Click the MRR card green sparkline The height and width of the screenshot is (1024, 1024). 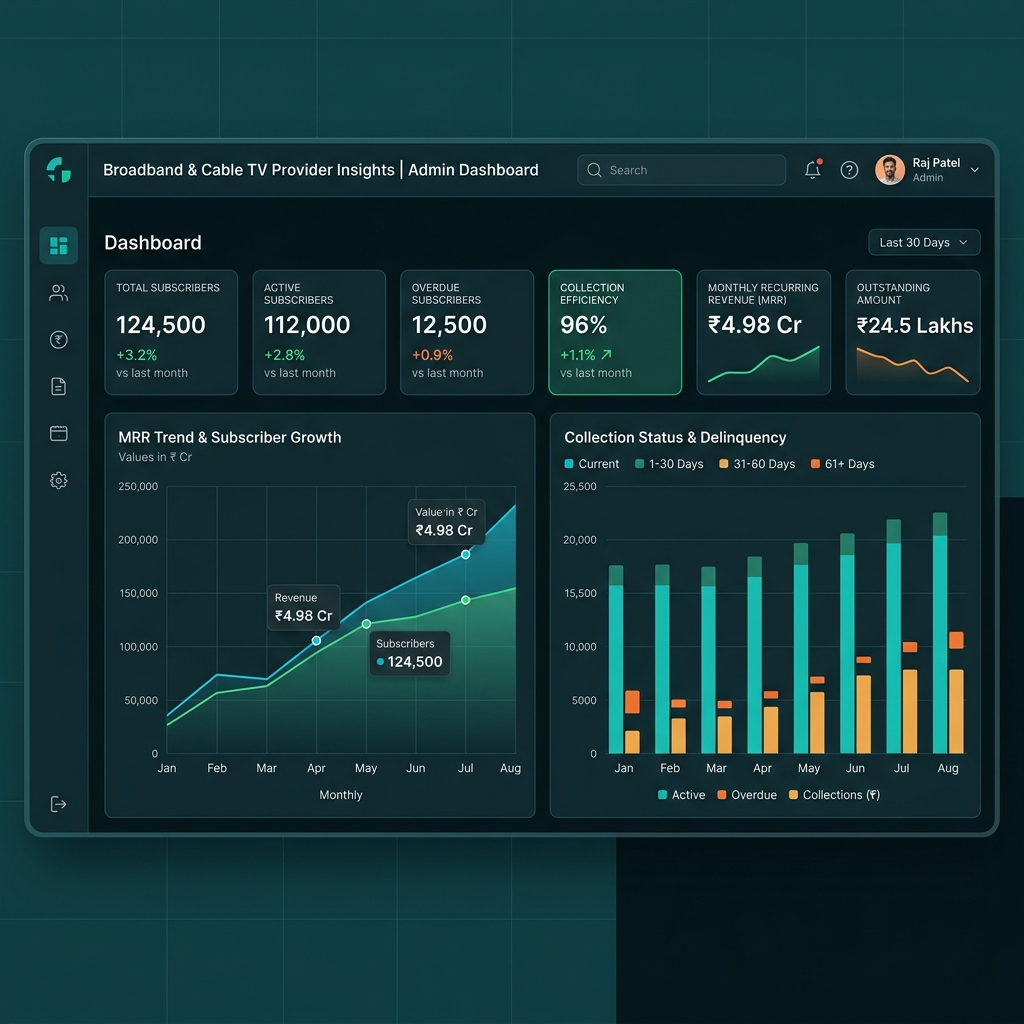[763, 364]
